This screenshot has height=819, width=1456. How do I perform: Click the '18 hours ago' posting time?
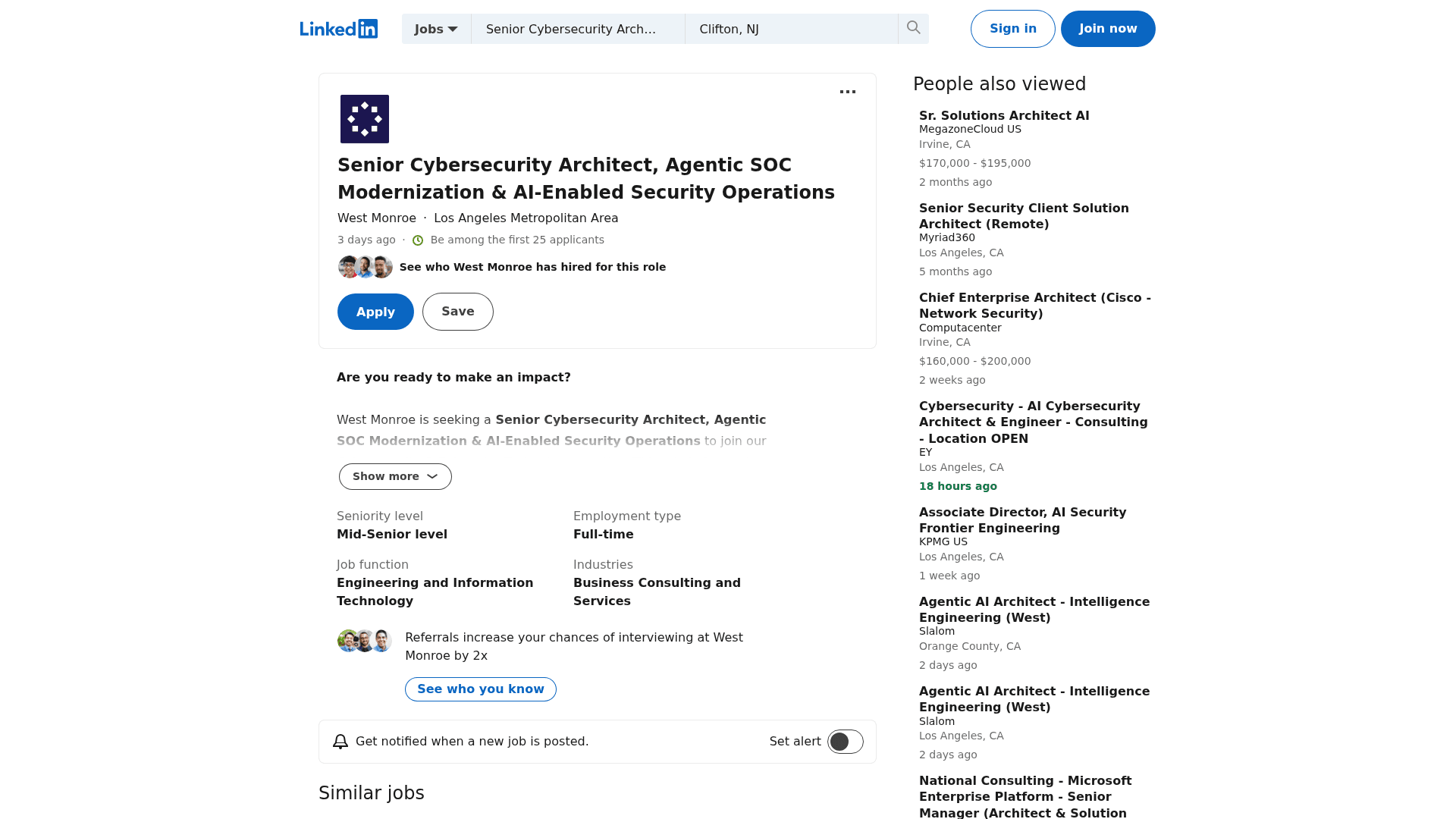(959, 487)
